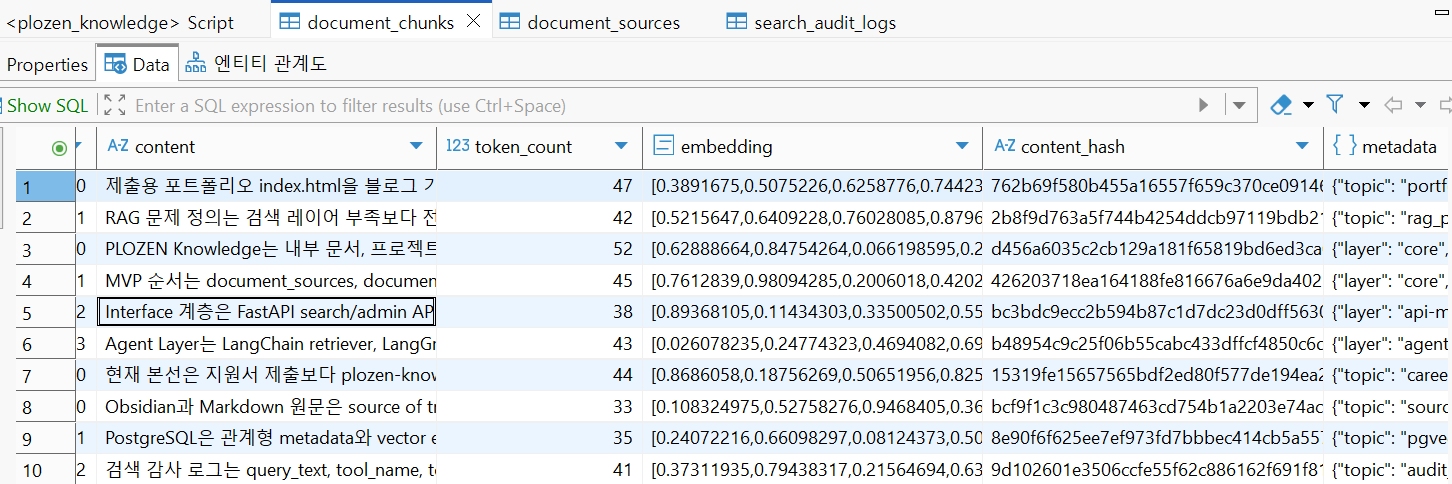Select token_count cell with value 47
The height and width of the screenshot is (484, 1452).
tap(540, 186)
